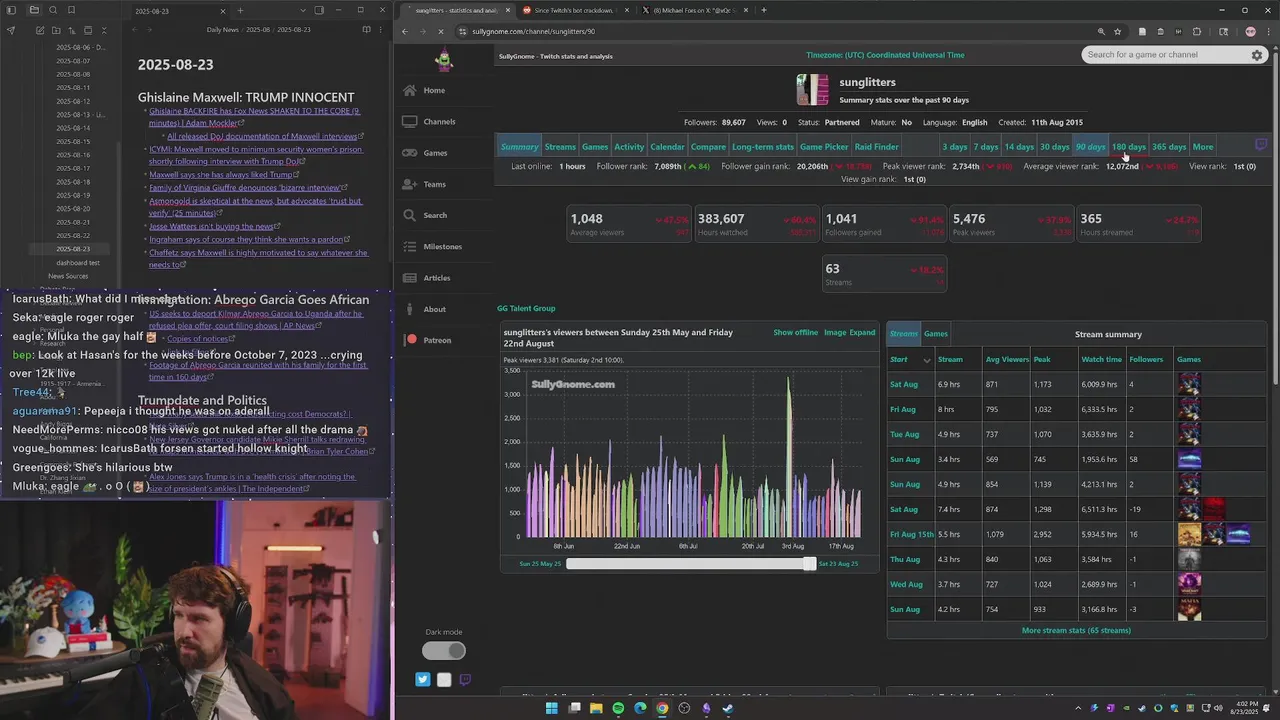Open Steam from the taskbar

(728, 708)
